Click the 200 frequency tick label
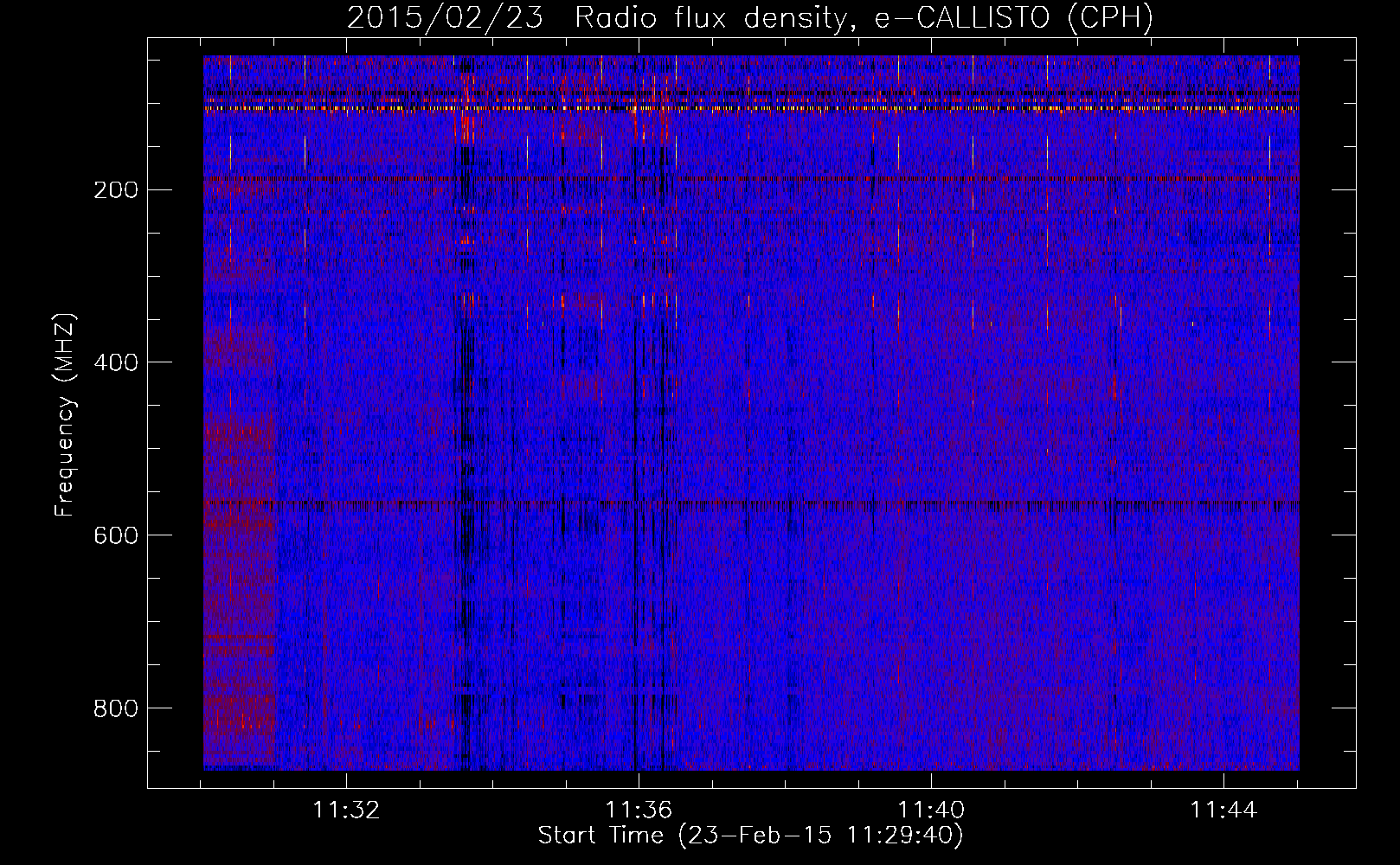Screen dimensions: 1400x865 [115, 189]
